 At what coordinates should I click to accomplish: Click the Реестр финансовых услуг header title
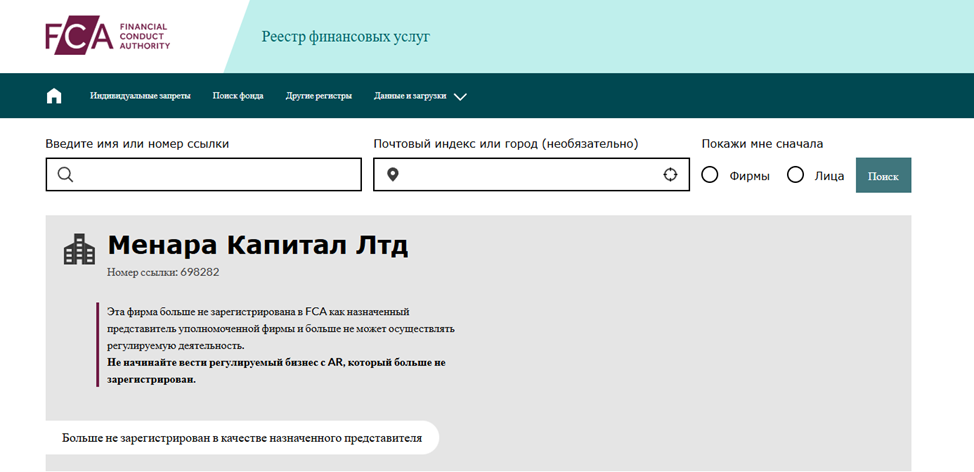click(x=345, y=37)
